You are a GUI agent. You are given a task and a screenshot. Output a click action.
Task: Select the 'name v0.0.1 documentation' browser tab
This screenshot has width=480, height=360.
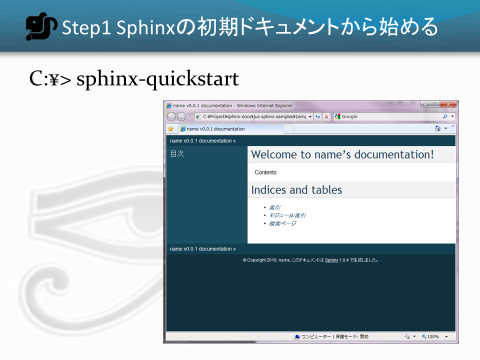click(x=231, y=129)
